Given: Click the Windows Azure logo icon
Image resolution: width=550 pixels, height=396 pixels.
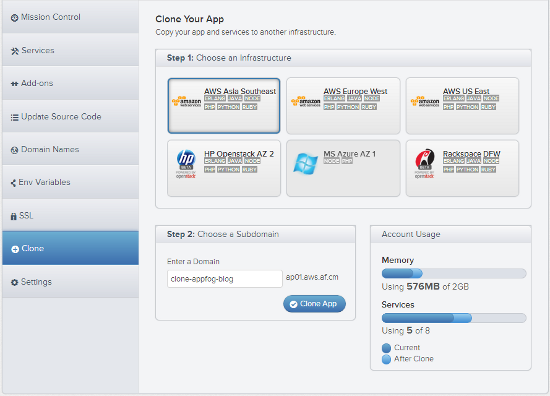Looking at the screenshot, I should pos(306,163).
